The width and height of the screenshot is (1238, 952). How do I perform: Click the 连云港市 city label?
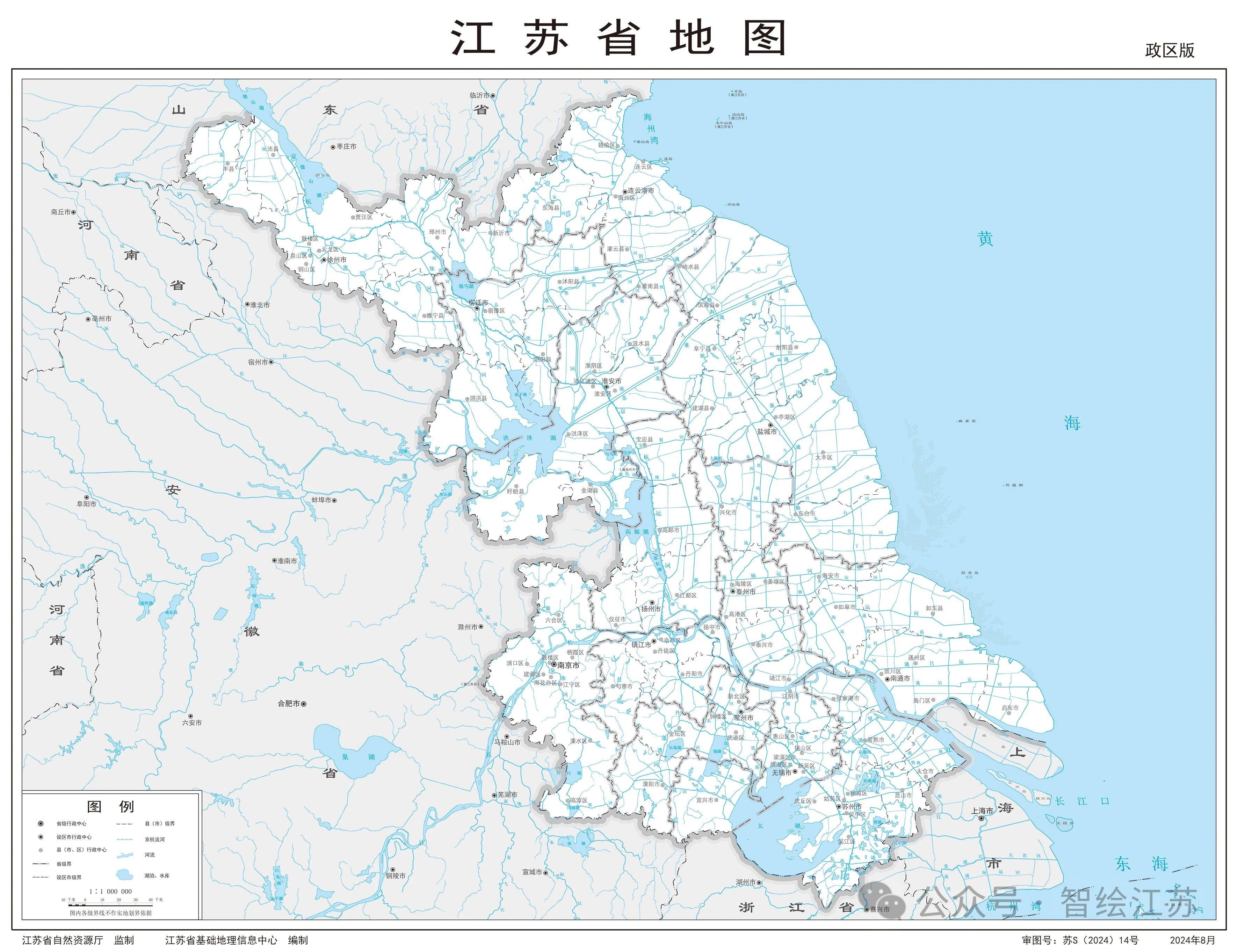[x=640, y=191]
